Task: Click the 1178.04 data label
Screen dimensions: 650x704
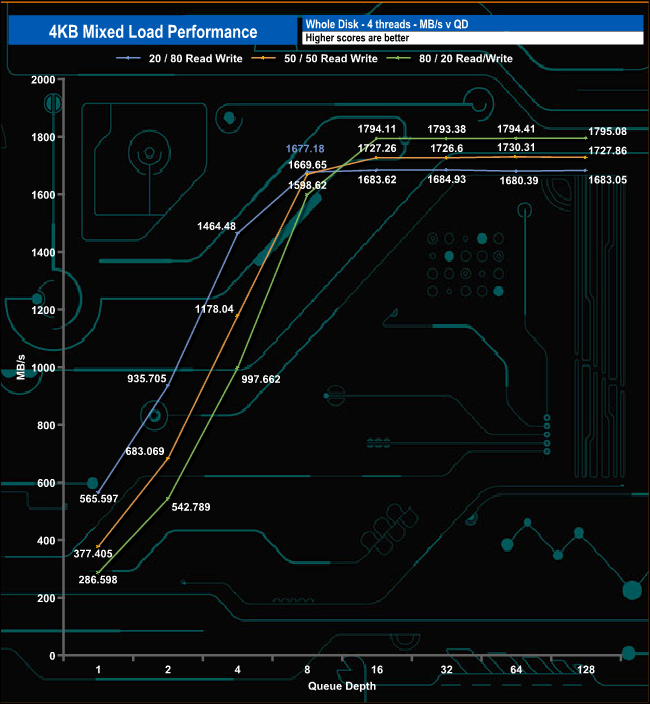Action: pos(213,309)
